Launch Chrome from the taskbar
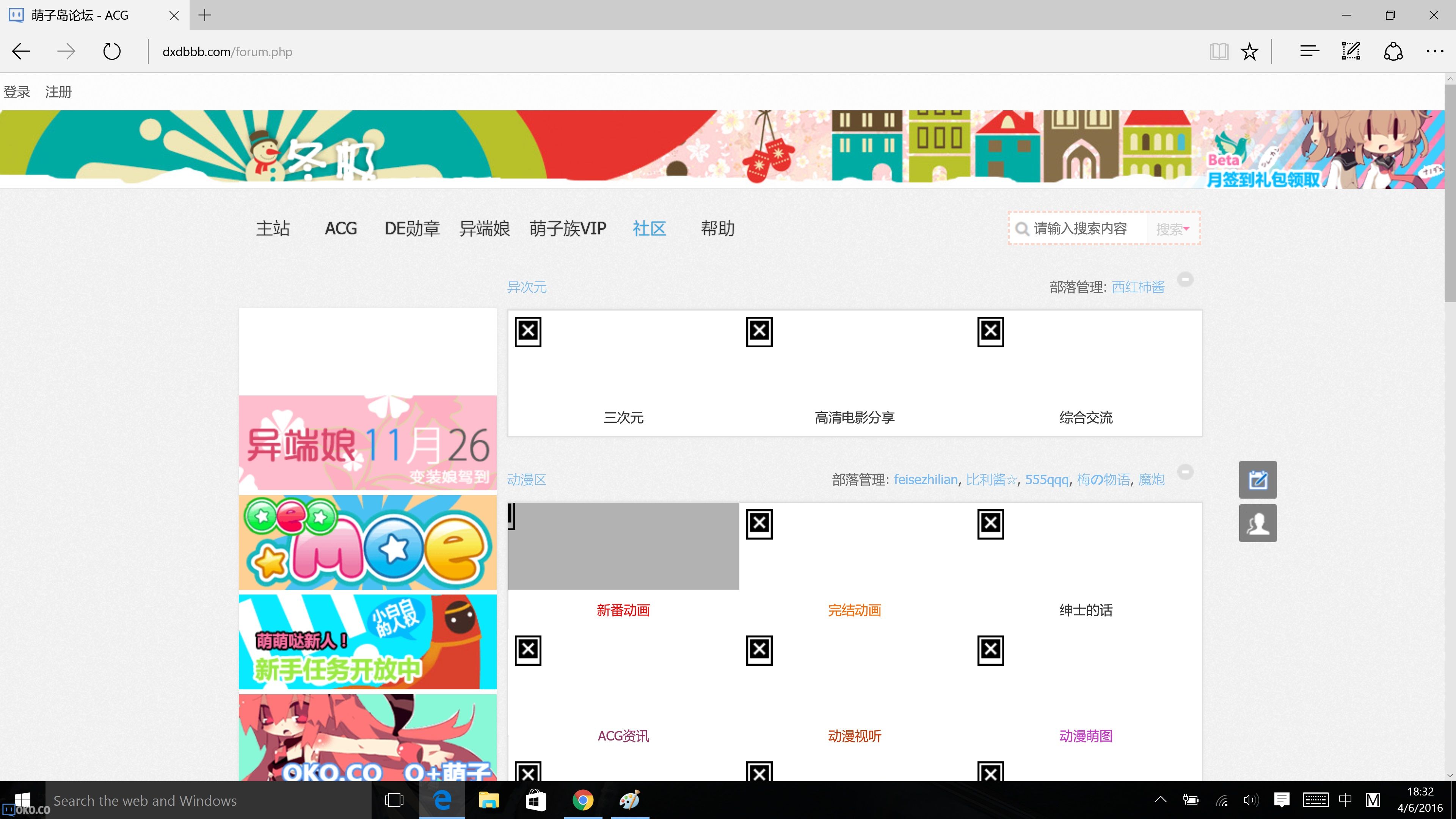This screenshot has height=819, width=1456. [x=583, y=800]
